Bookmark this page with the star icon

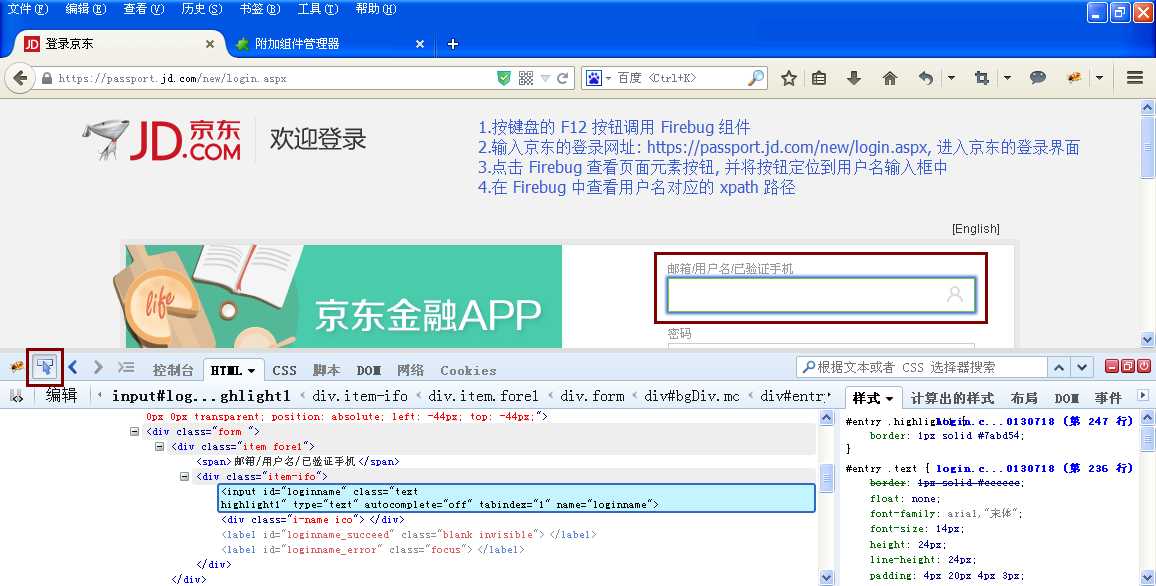(788, 78)
